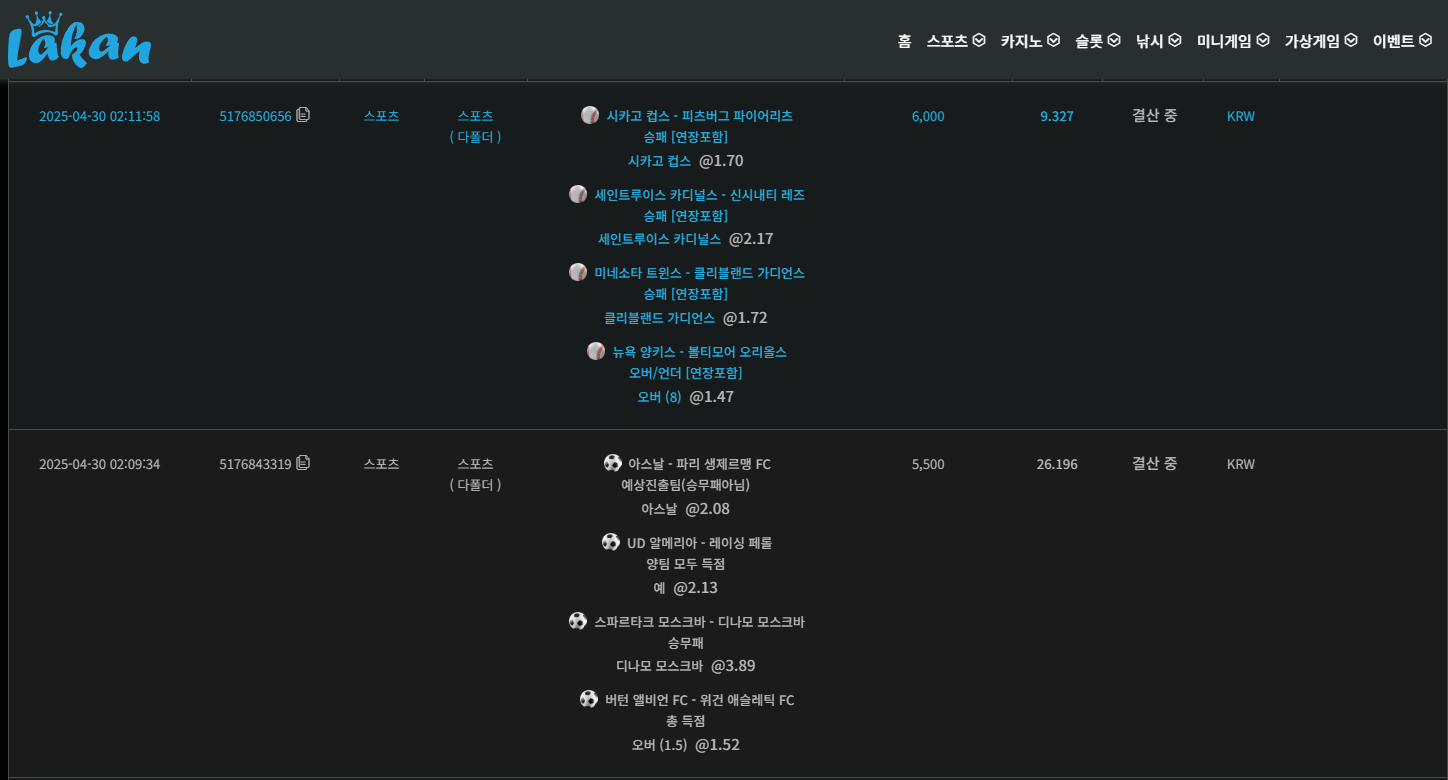Copy bet ID 5176850656 with copy icon
The width and height of the screenshot is (1448, 780).
coord(303,115)
